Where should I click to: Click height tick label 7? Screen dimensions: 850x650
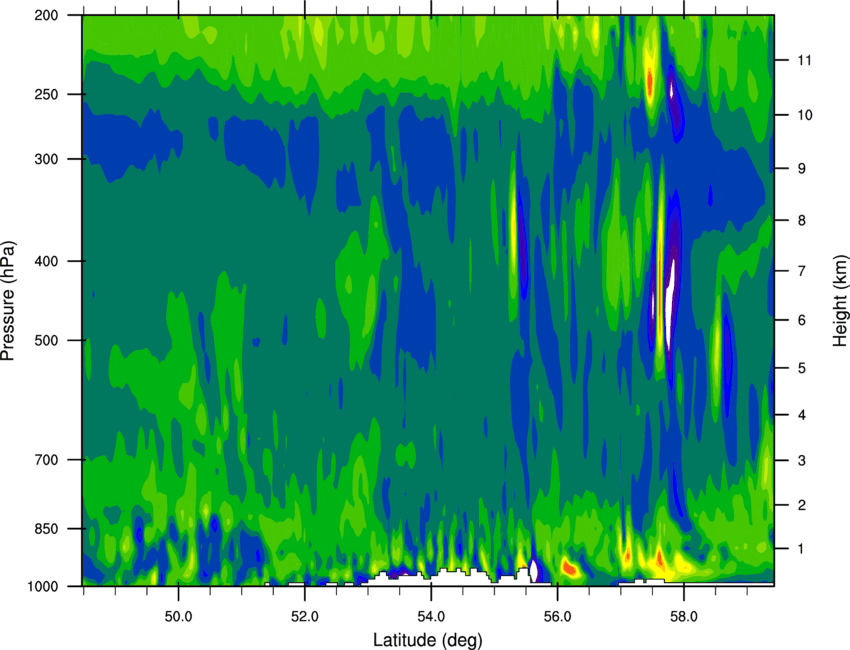point(801,271)
